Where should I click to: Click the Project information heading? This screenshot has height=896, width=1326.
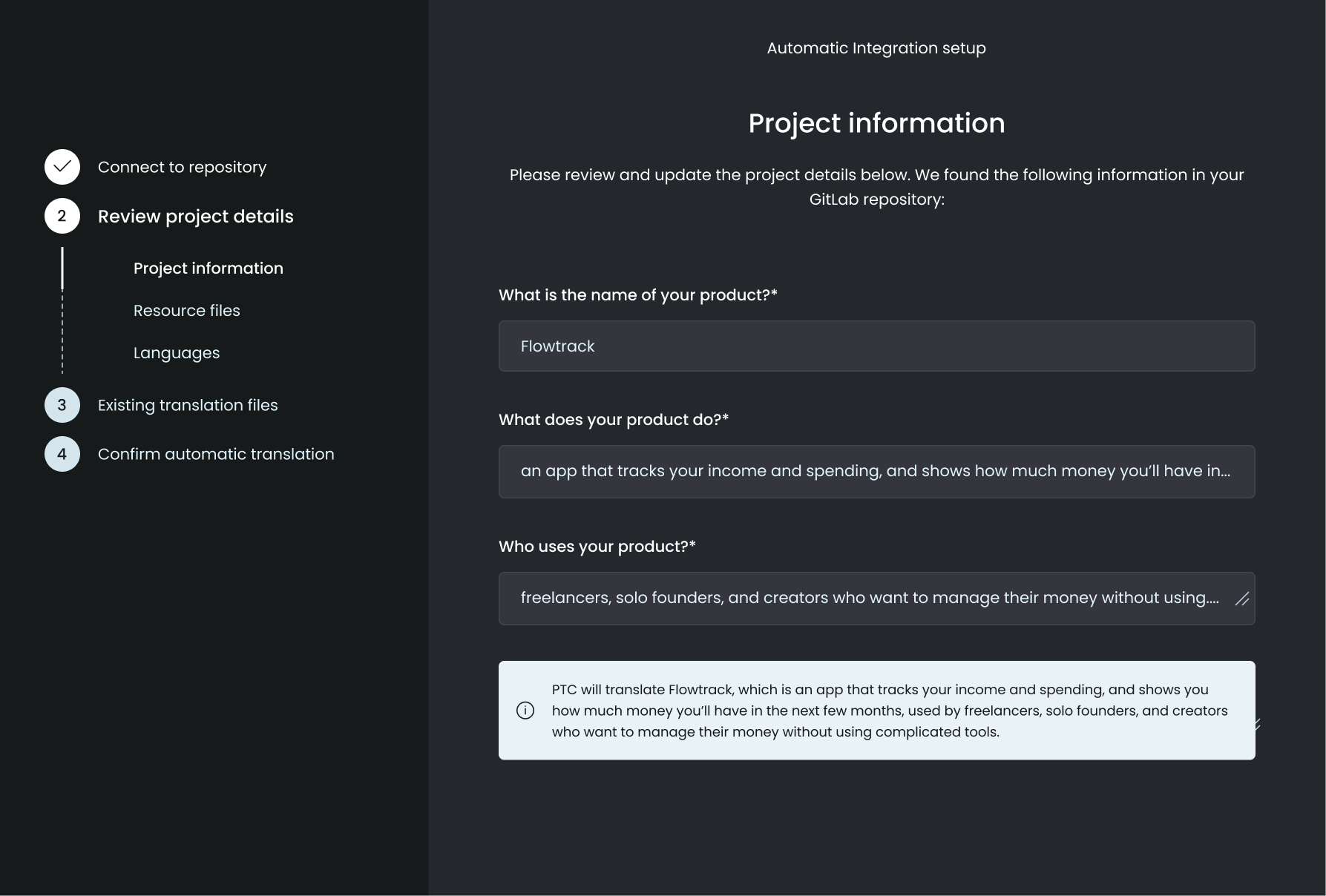coord(876,123)
